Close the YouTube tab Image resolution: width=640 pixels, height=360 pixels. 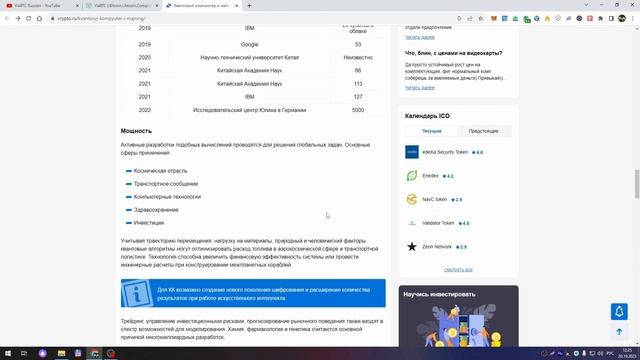pyautogui.click(x=78, y=6)
